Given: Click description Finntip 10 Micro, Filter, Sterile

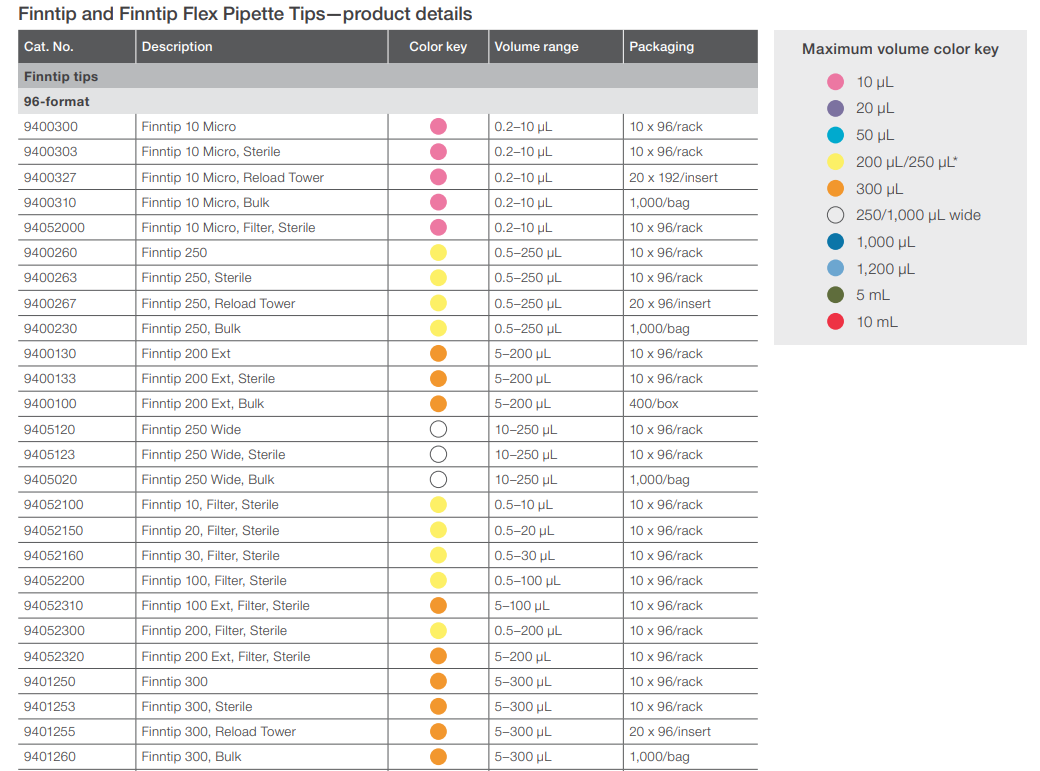Looking at the screenshot, I should 228,228.
